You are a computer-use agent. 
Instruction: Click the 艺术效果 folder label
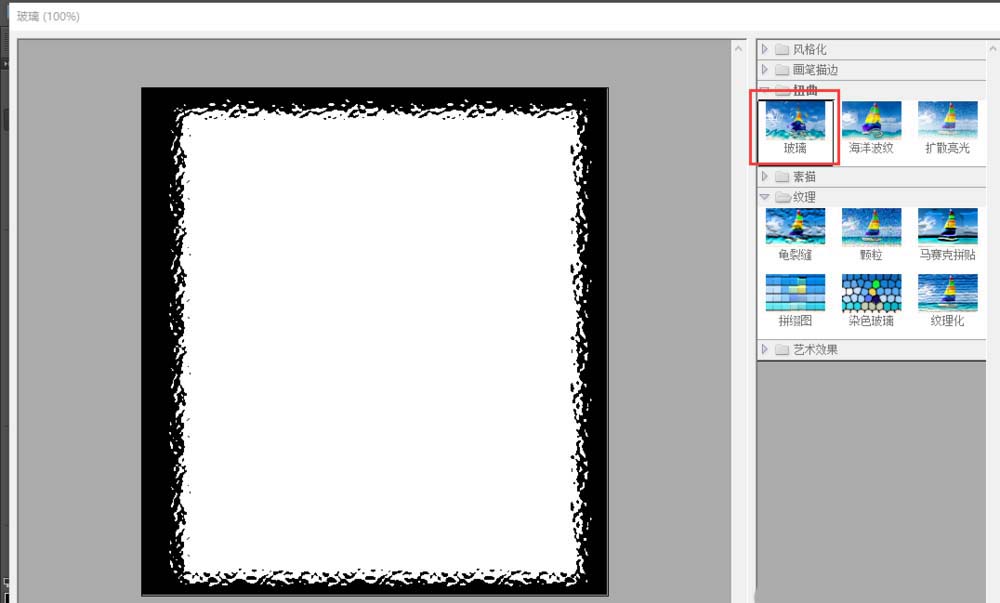click(x=815, y=349)
